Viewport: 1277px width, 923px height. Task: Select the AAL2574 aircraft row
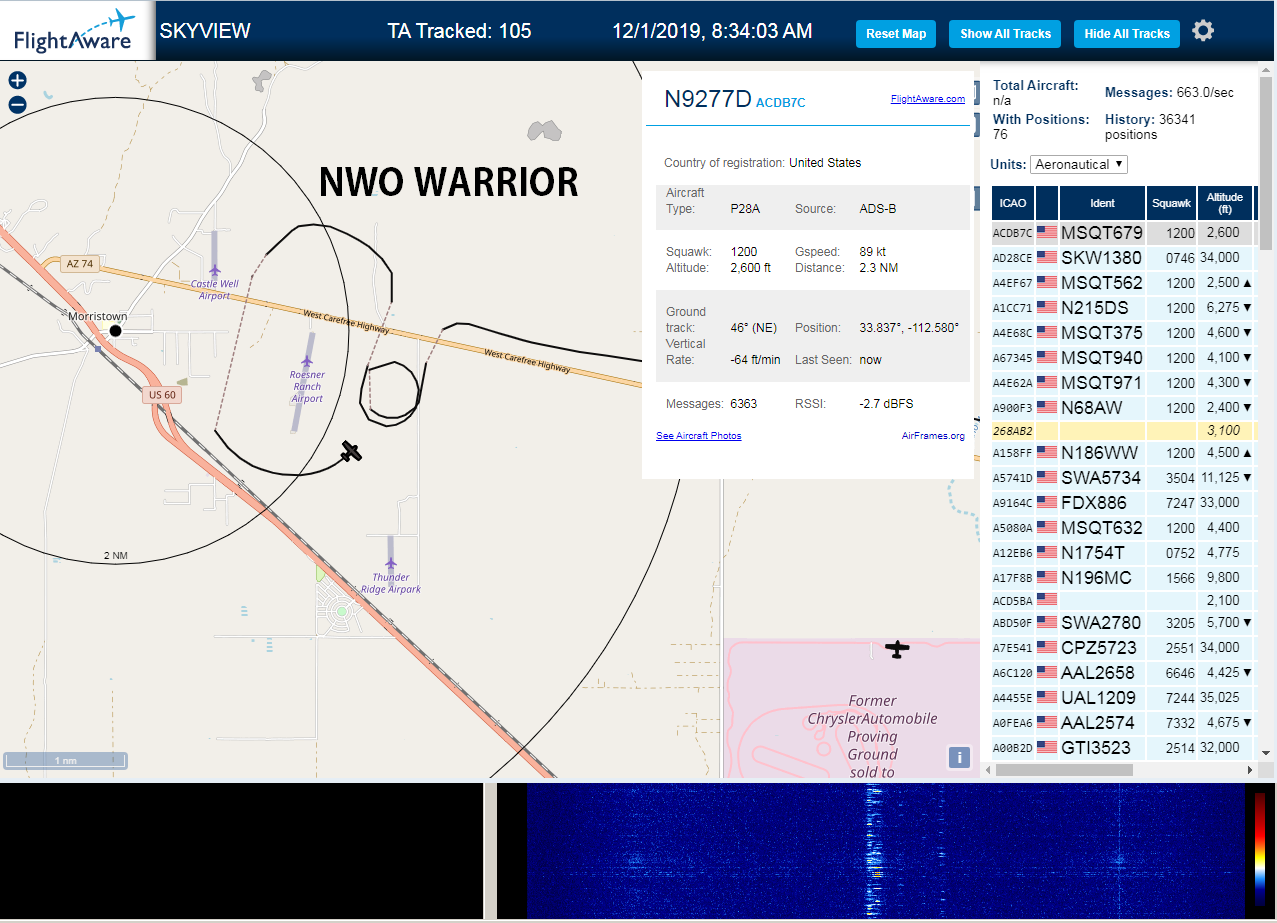click(1122, 722)
